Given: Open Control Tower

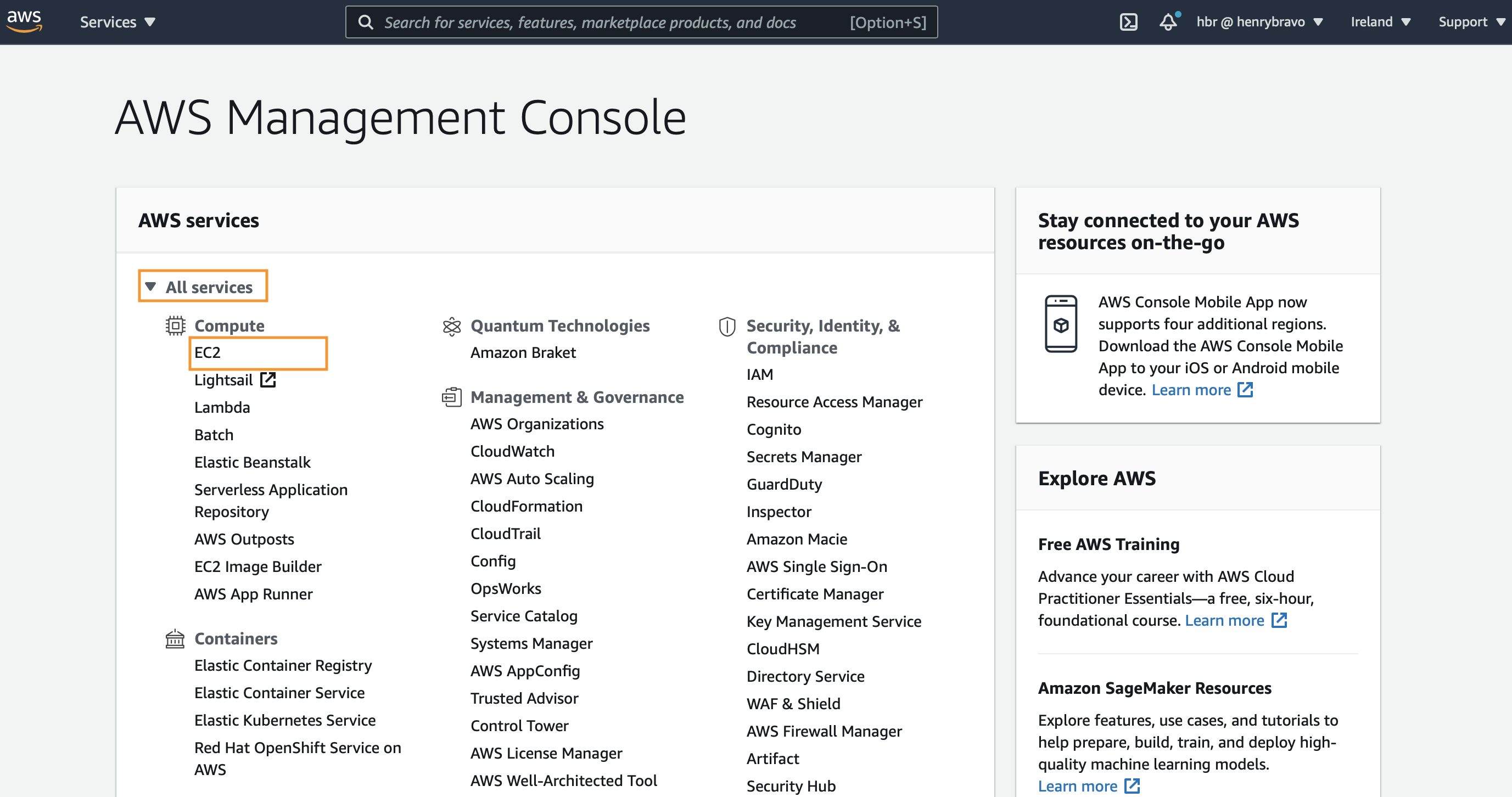Looking at the screenshot, I should (519, 726).
